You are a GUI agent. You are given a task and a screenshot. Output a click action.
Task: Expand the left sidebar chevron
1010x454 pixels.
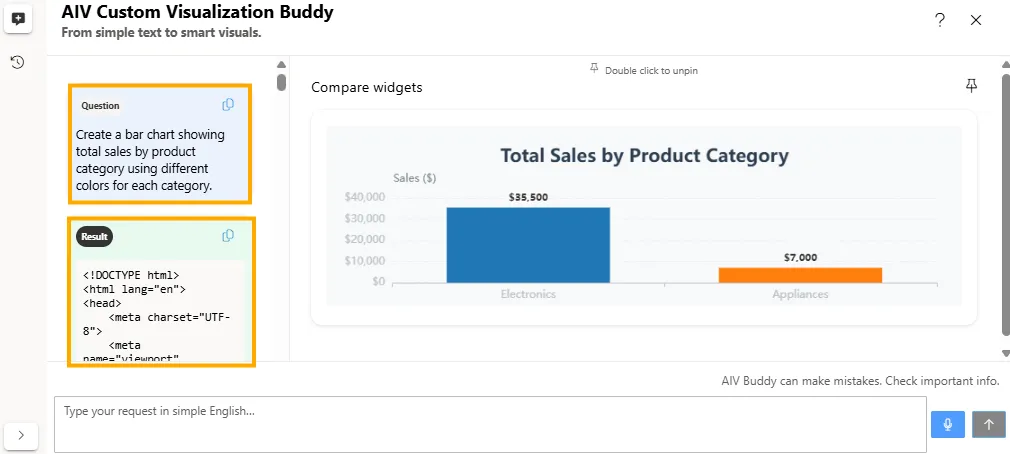pos(21,435)
